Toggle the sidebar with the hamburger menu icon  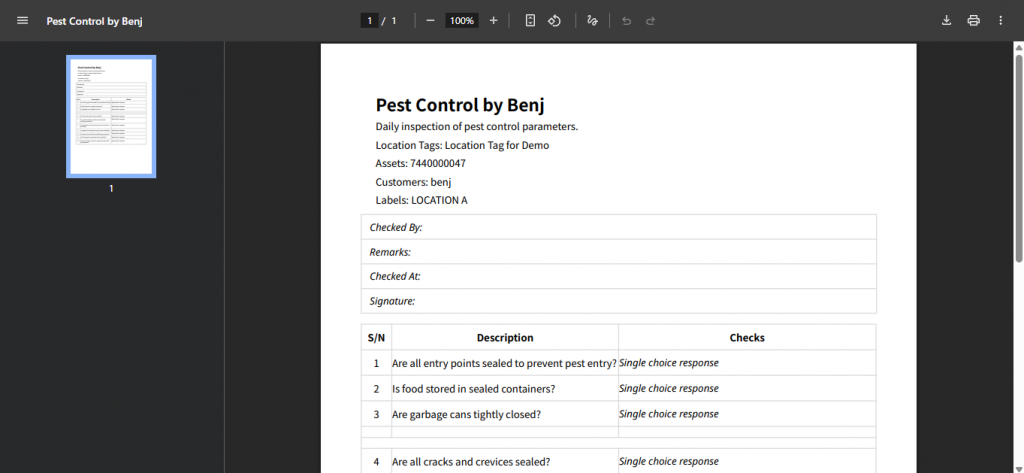click(23, 21)
